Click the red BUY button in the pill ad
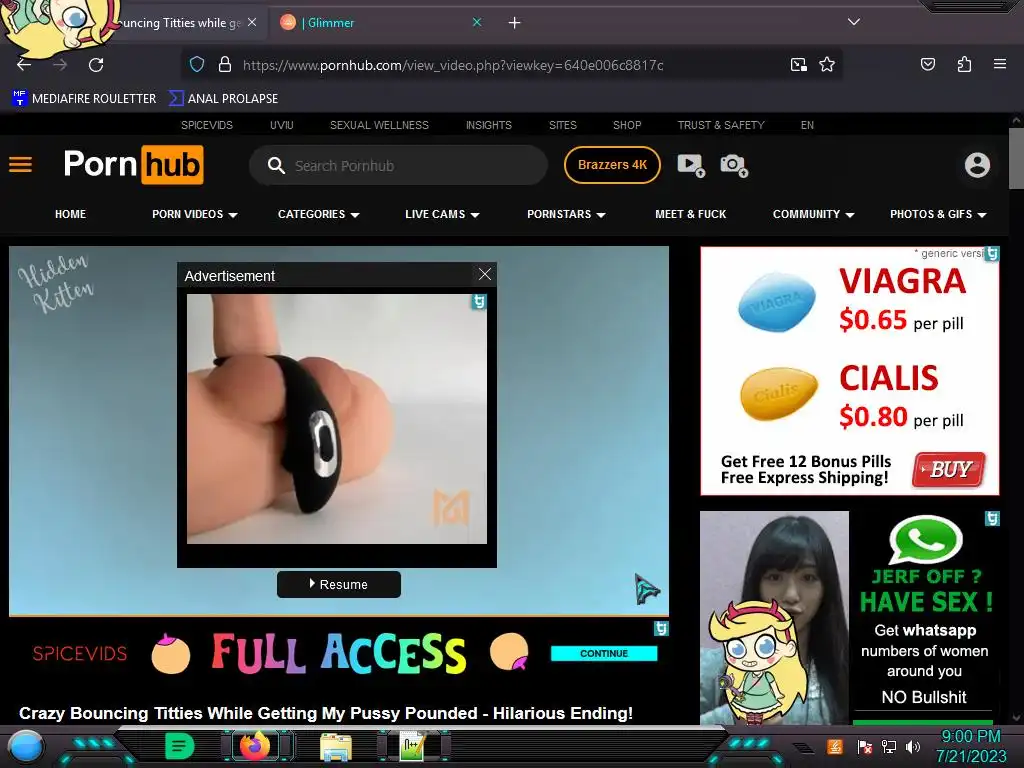The height and width of the screenshot is (768, 1024). pos(949,470)
